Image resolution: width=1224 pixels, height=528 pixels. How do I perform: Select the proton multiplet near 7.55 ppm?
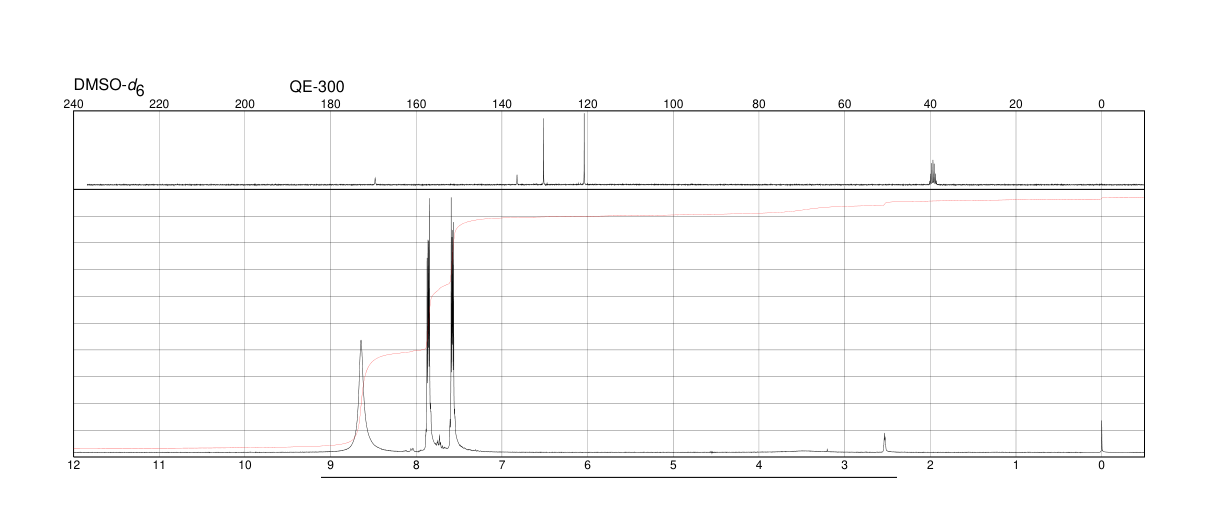tap(452, 325)
